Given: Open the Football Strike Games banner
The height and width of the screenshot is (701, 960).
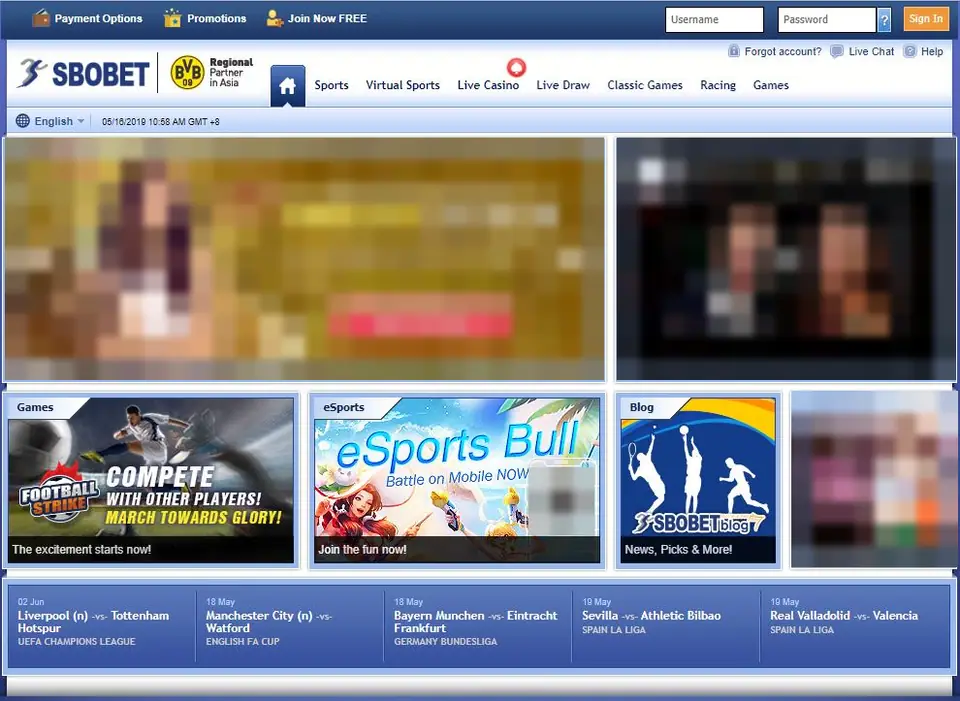Looking at the screenshot, I should click(x=151, y=480).
